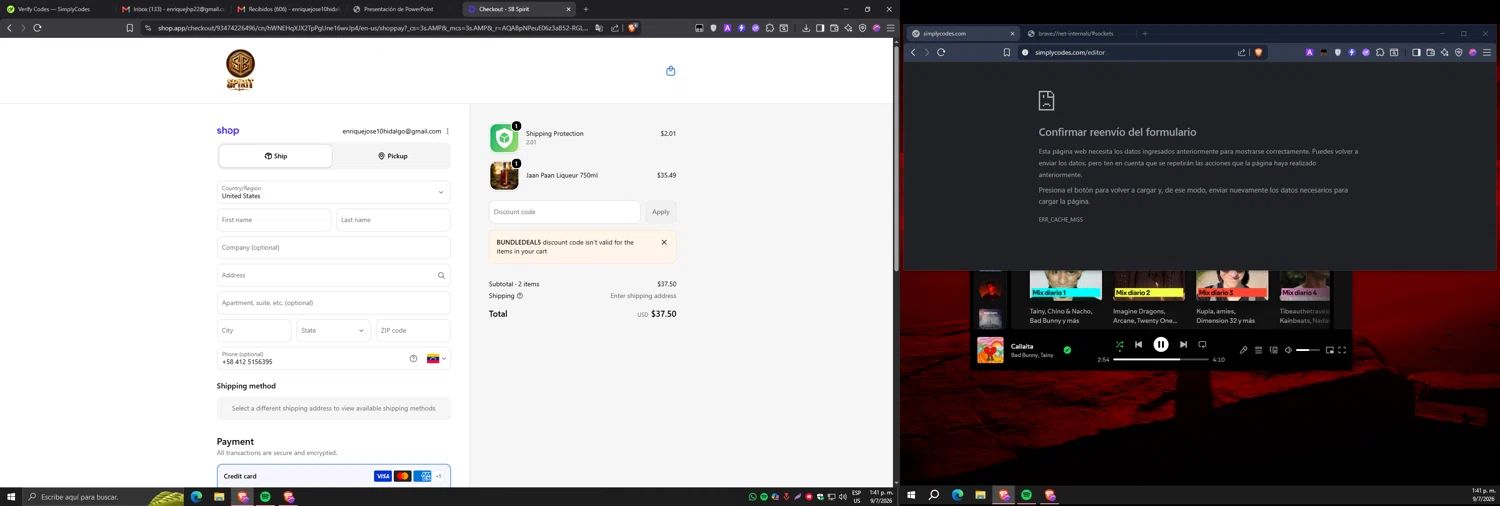This screenshot has width=1500, height=506.
Task: Open Spotify connect to device icon
Action: click(1273, 350)
